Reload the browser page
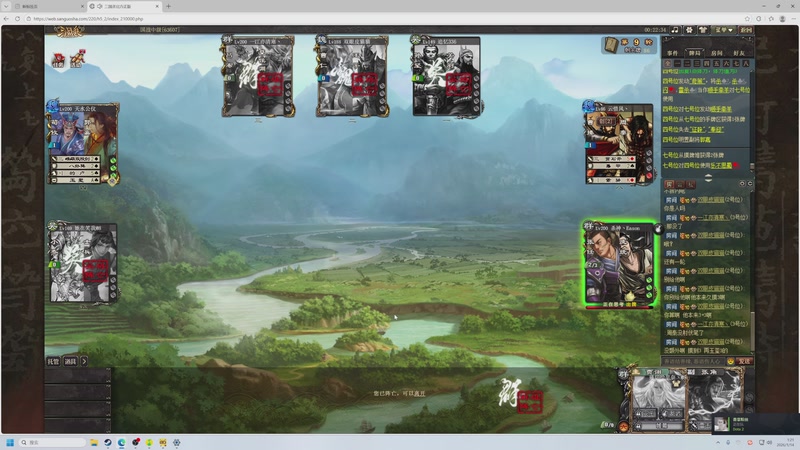Image resolution: width=800 pixels, height=450 pixels. (x=17, y=18)
